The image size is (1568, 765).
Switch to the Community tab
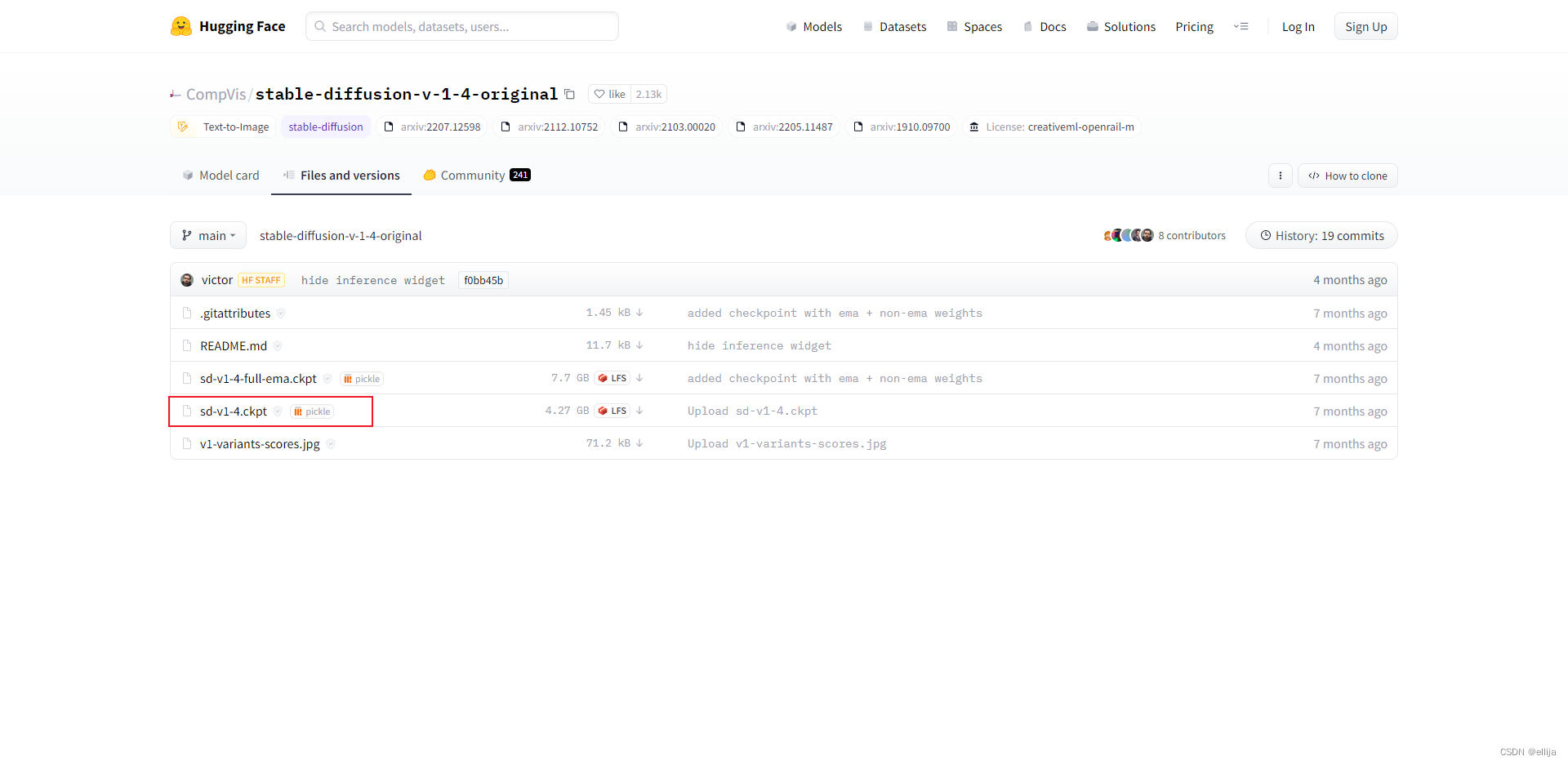coord(477,176)
